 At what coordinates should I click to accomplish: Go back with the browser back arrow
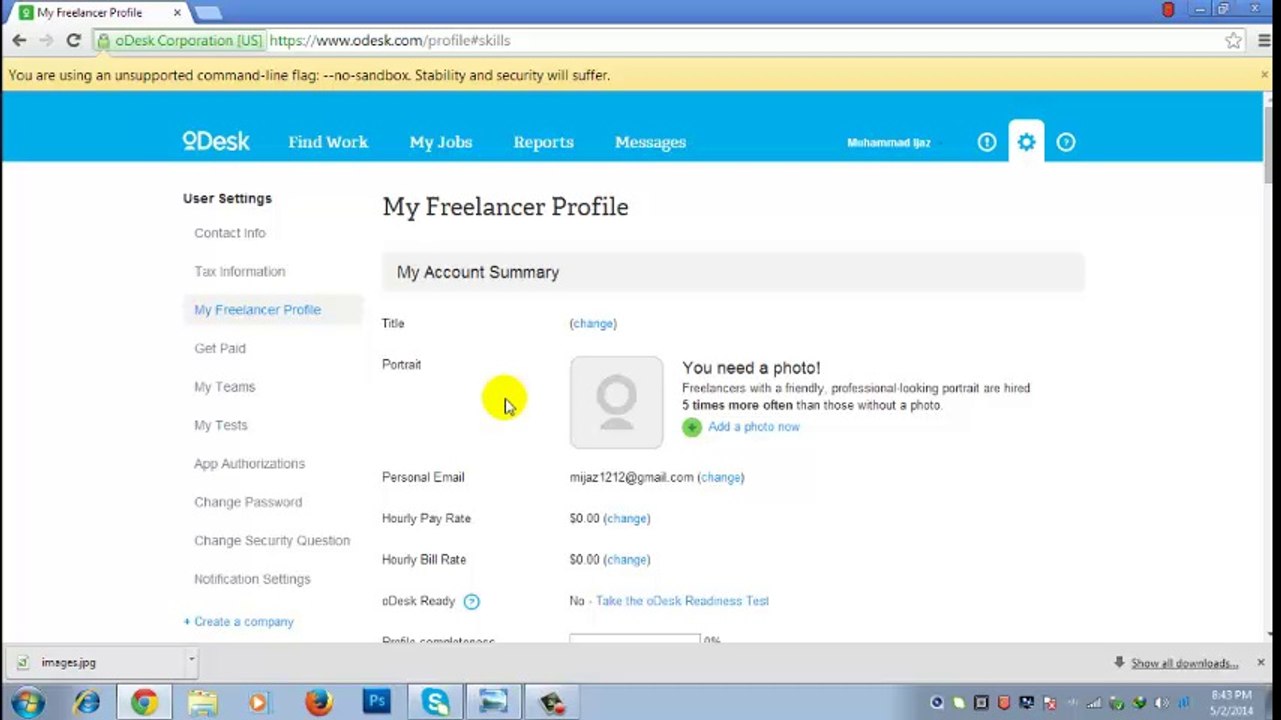pyautogui.click(x=19, y=40)
